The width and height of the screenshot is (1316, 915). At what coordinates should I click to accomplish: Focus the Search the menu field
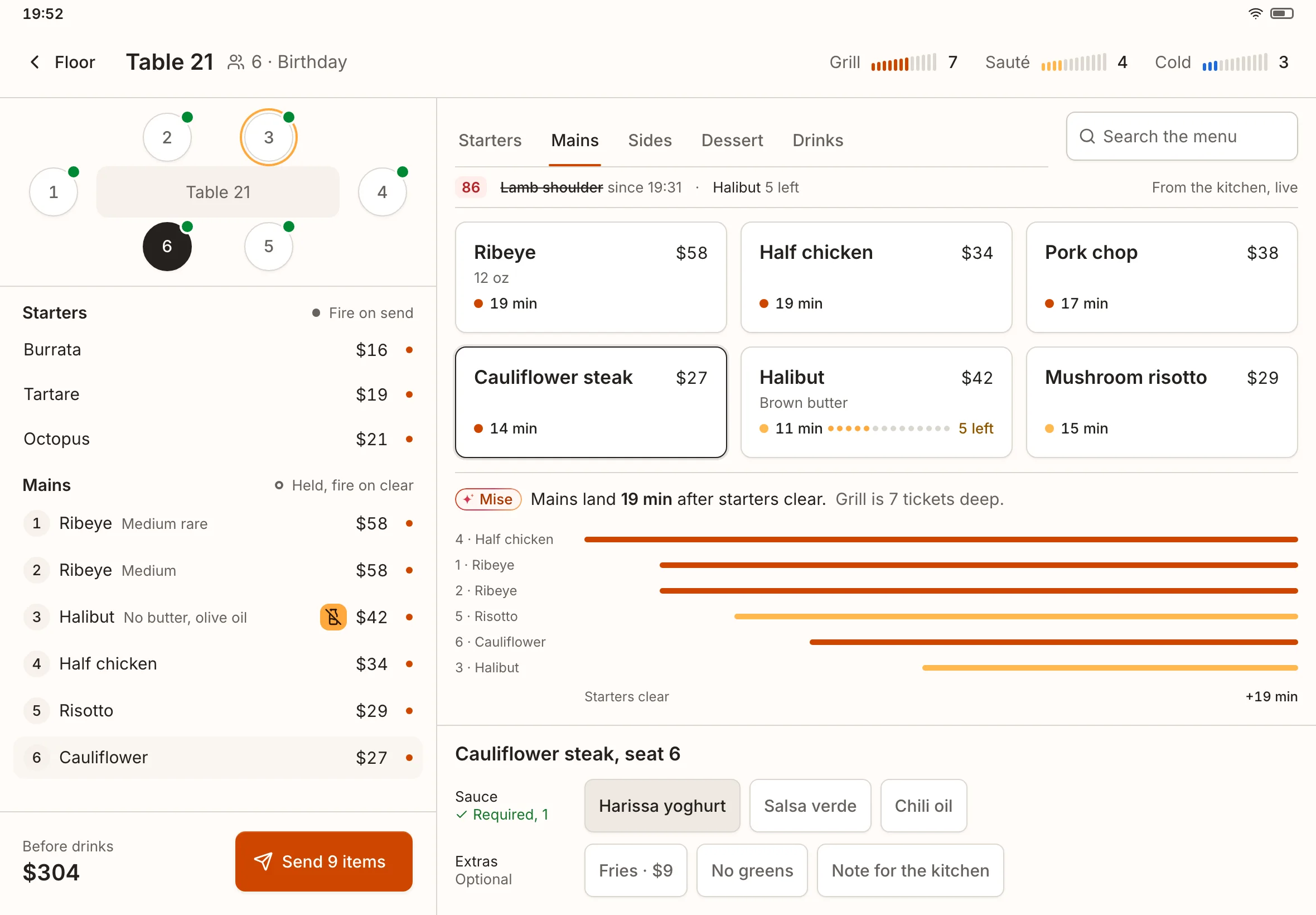(x=1182, y=137)
